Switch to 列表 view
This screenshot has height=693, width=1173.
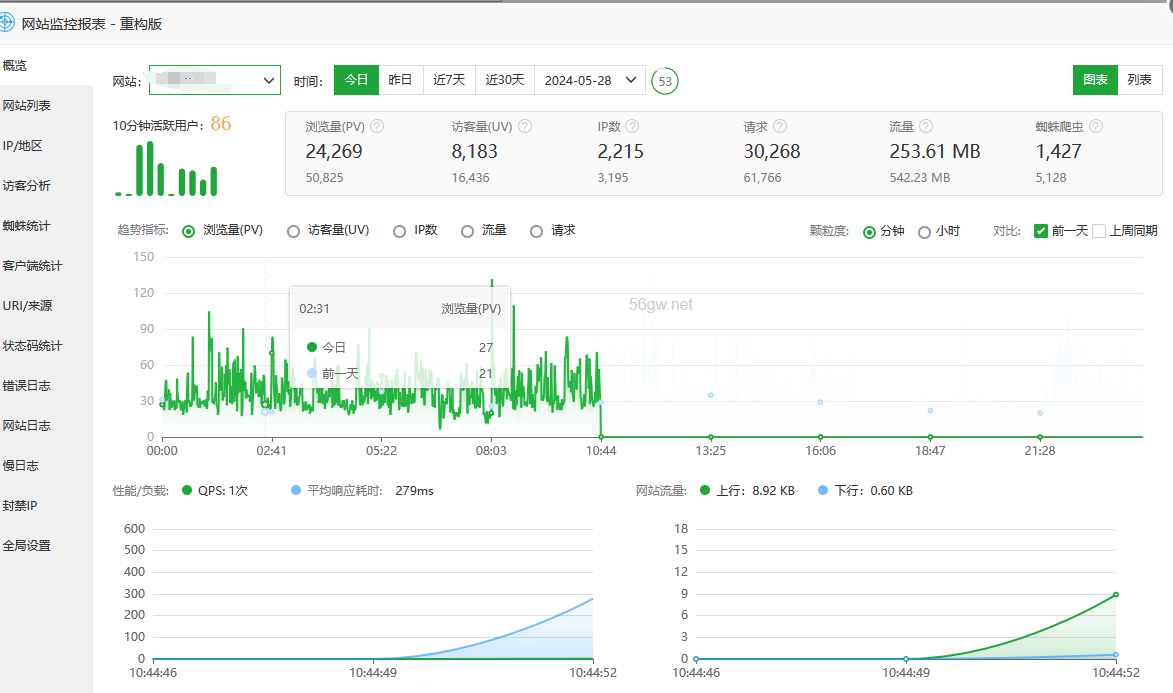coord(1139,80)
